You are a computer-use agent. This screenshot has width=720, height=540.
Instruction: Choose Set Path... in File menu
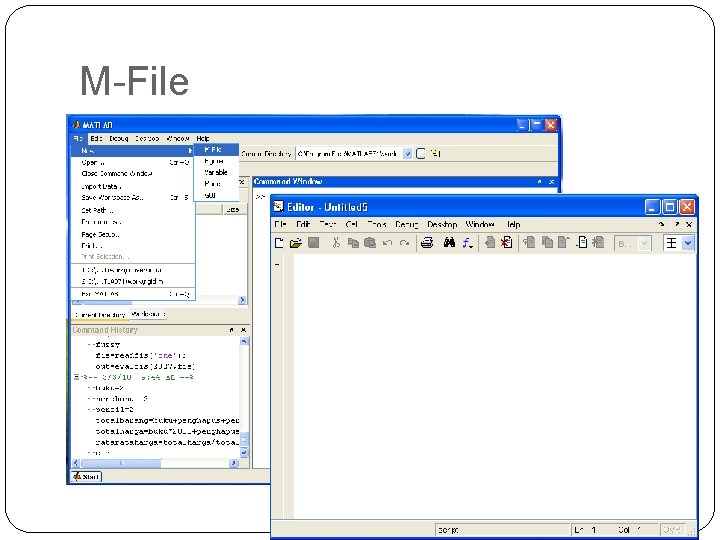click(x=133, y=210)
